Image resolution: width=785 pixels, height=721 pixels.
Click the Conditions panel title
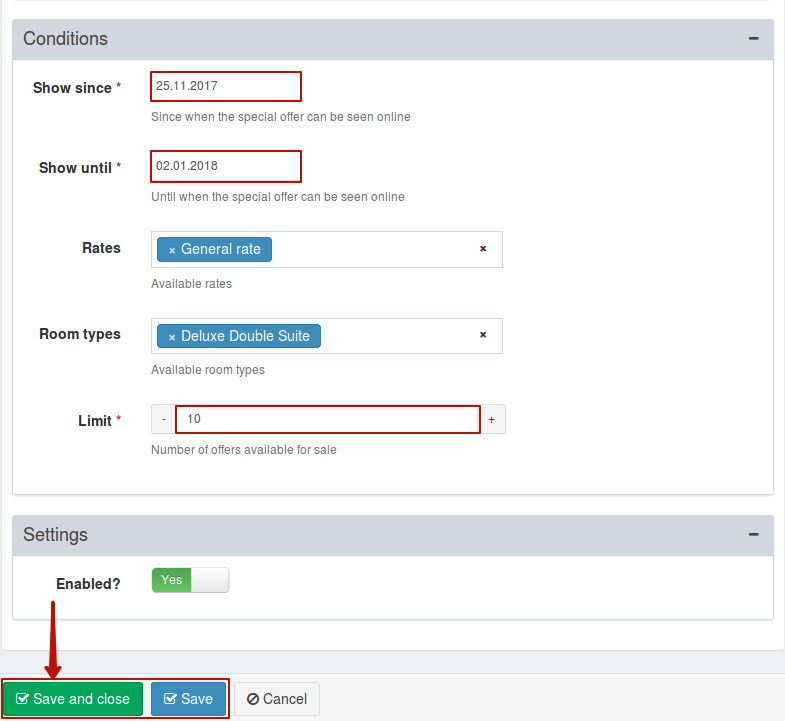pyautogui.click(x=66, y=39)
